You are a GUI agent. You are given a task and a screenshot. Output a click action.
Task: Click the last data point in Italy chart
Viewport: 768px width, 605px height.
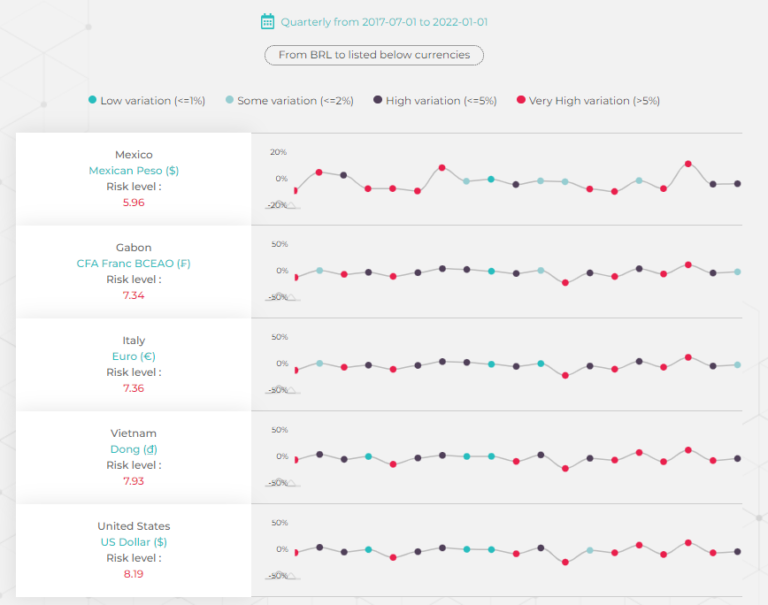[x=737, y=365]
